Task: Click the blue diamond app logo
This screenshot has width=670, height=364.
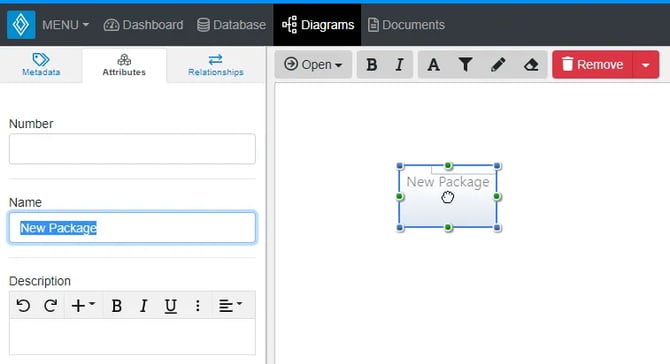Action: pos(21,25)
